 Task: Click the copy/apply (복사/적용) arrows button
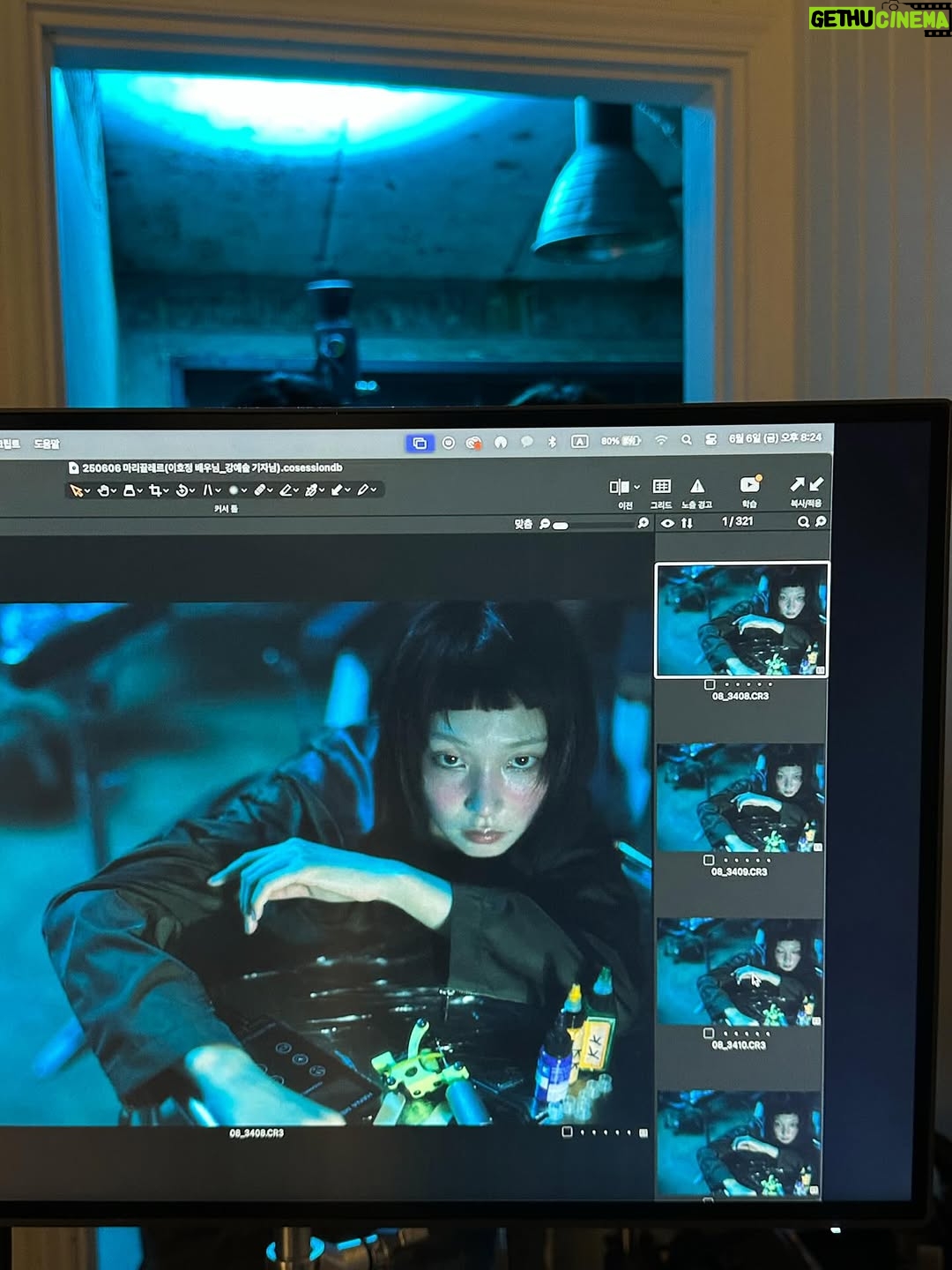[x=807, y=484]
